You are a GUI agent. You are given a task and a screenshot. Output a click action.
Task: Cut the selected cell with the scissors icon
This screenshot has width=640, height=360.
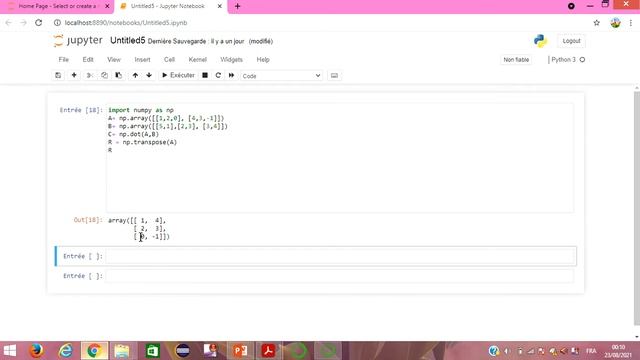(89, 76)
